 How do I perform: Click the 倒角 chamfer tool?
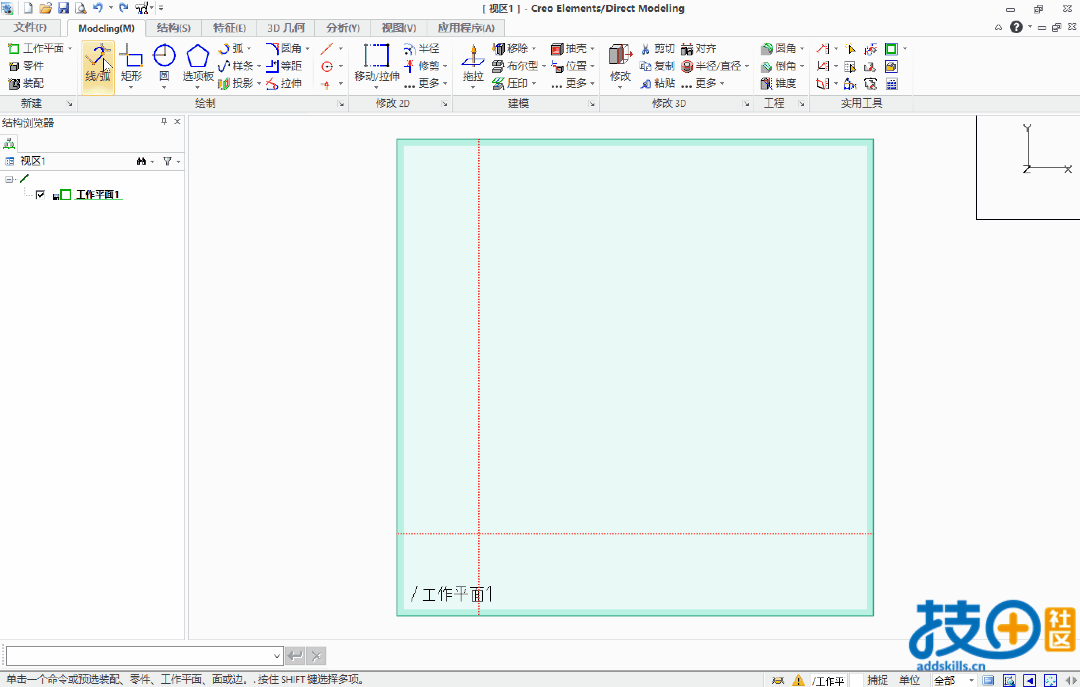(x=779, y=66)
